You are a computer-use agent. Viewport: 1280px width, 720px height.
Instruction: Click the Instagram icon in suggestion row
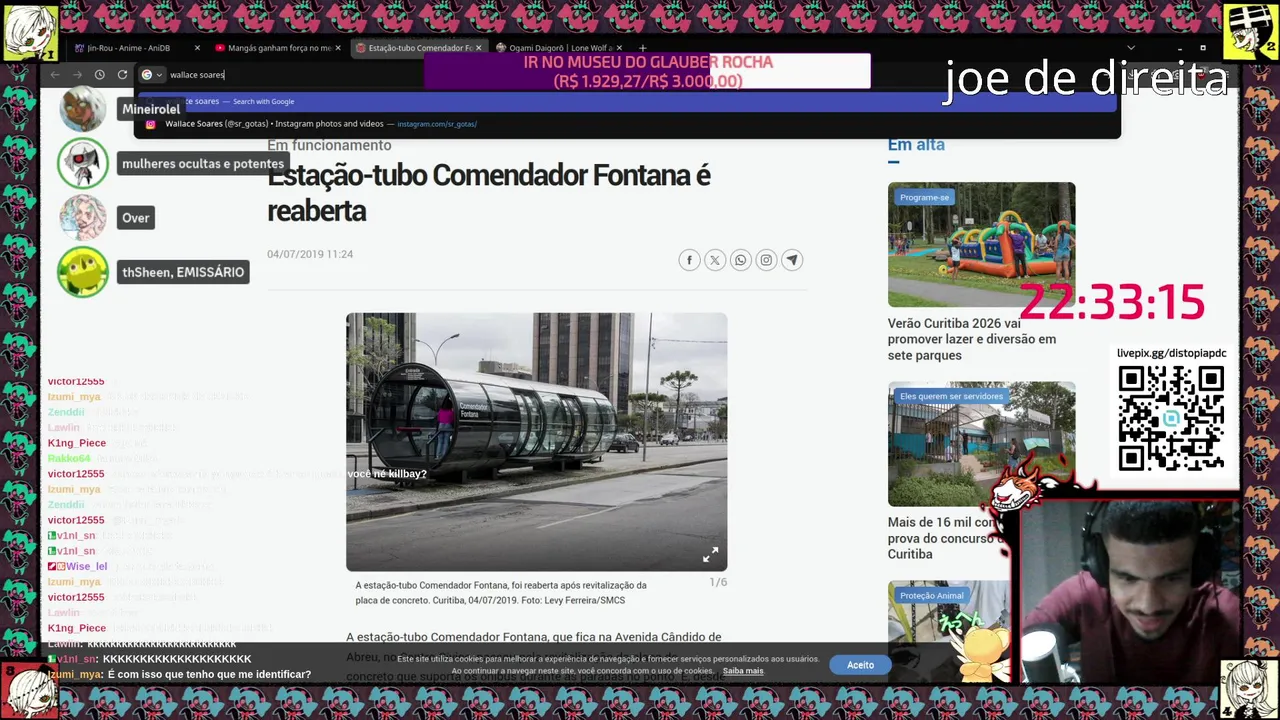point(150,124)
